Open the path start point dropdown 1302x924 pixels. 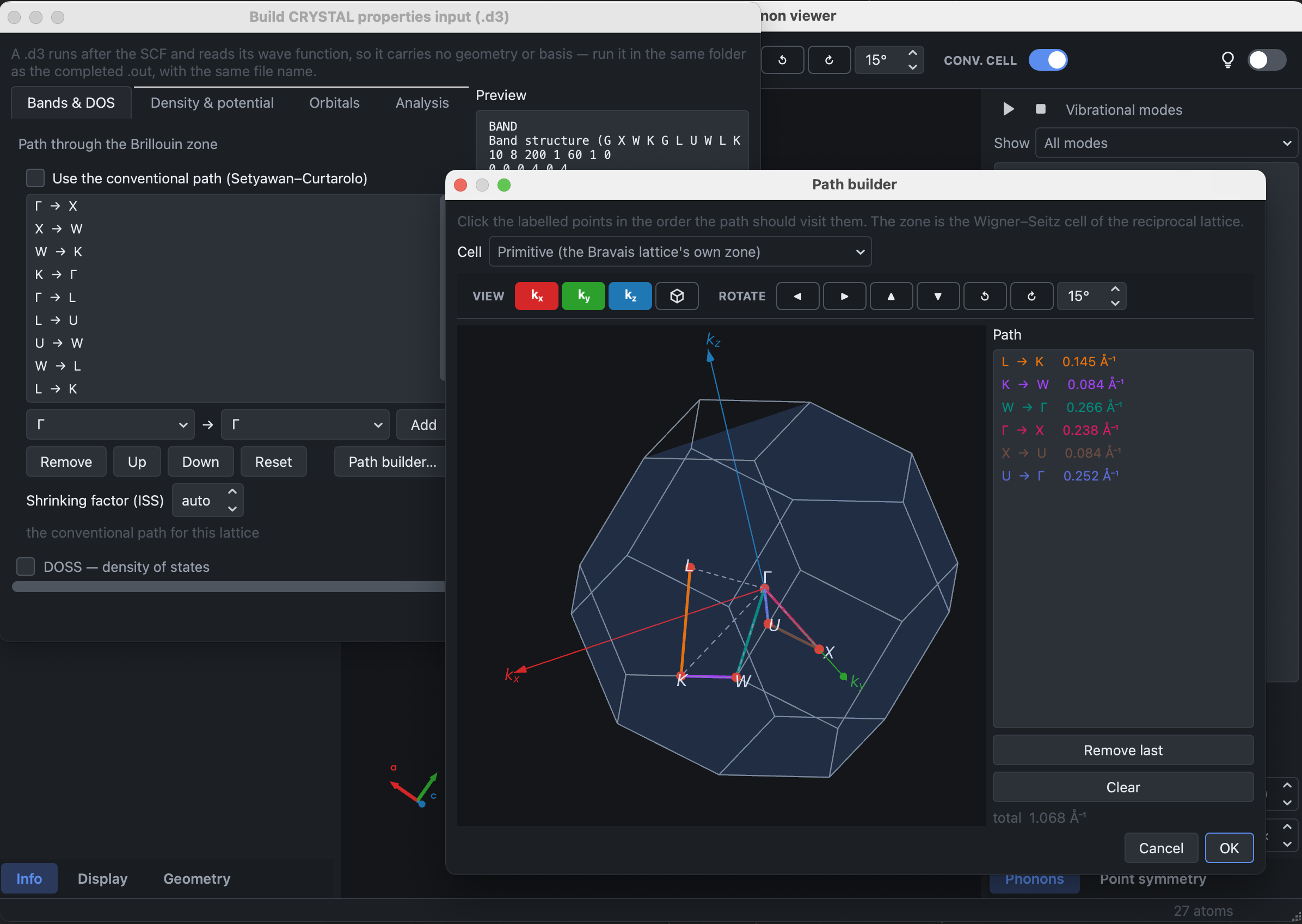(x=110, y=424)
